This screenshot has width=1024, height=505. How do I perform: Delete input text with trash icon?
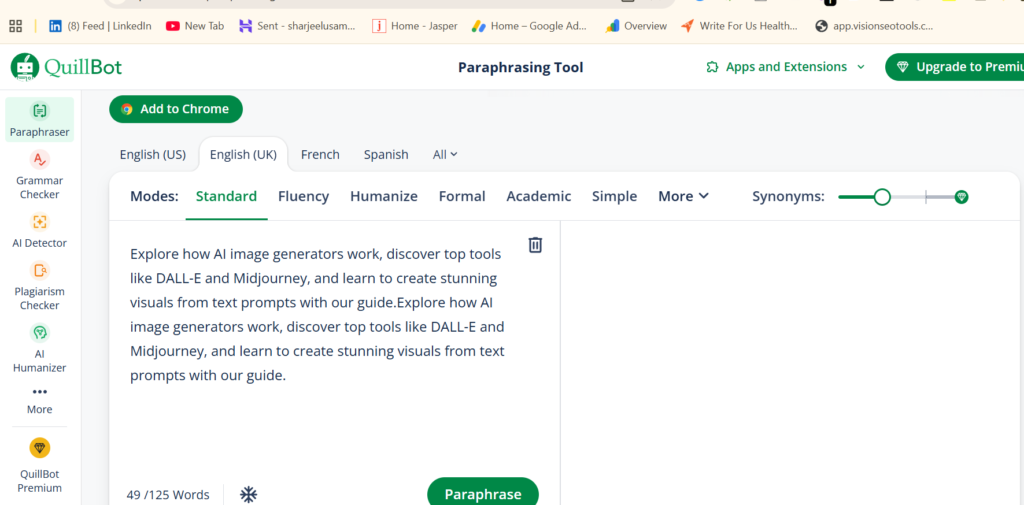[535, 245]
